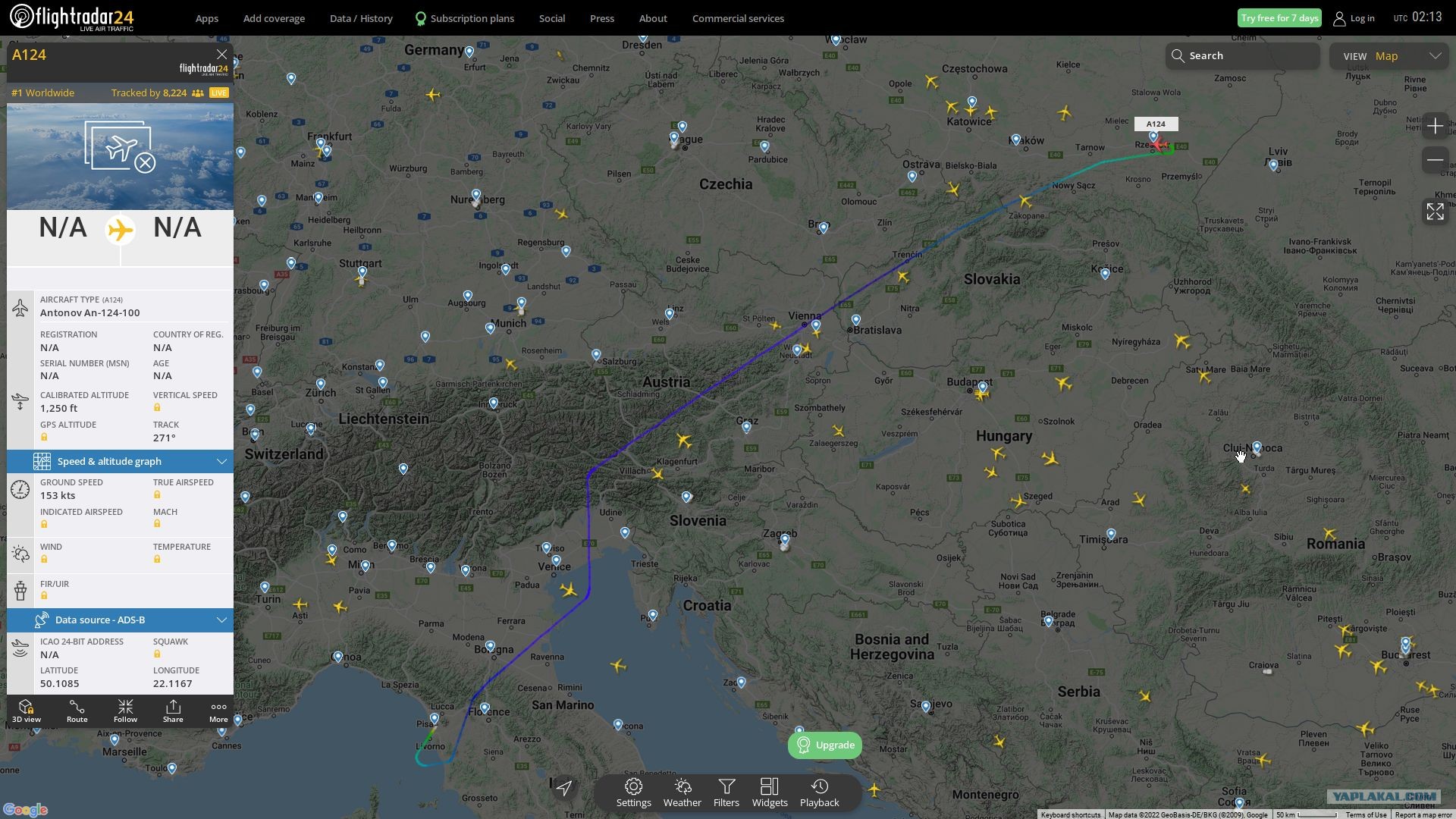Open the About menu
Screen dimensions: 1456x819
(x=653, y=18)
